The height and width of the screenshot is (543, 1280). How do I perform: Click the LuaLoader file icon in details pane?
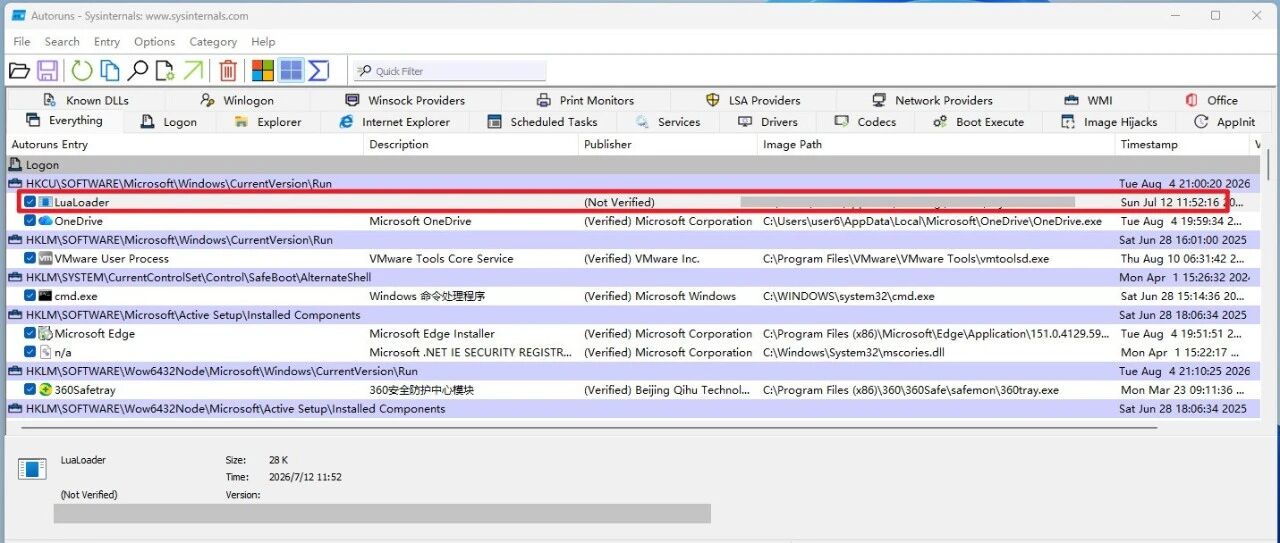[x=32, y=469]
